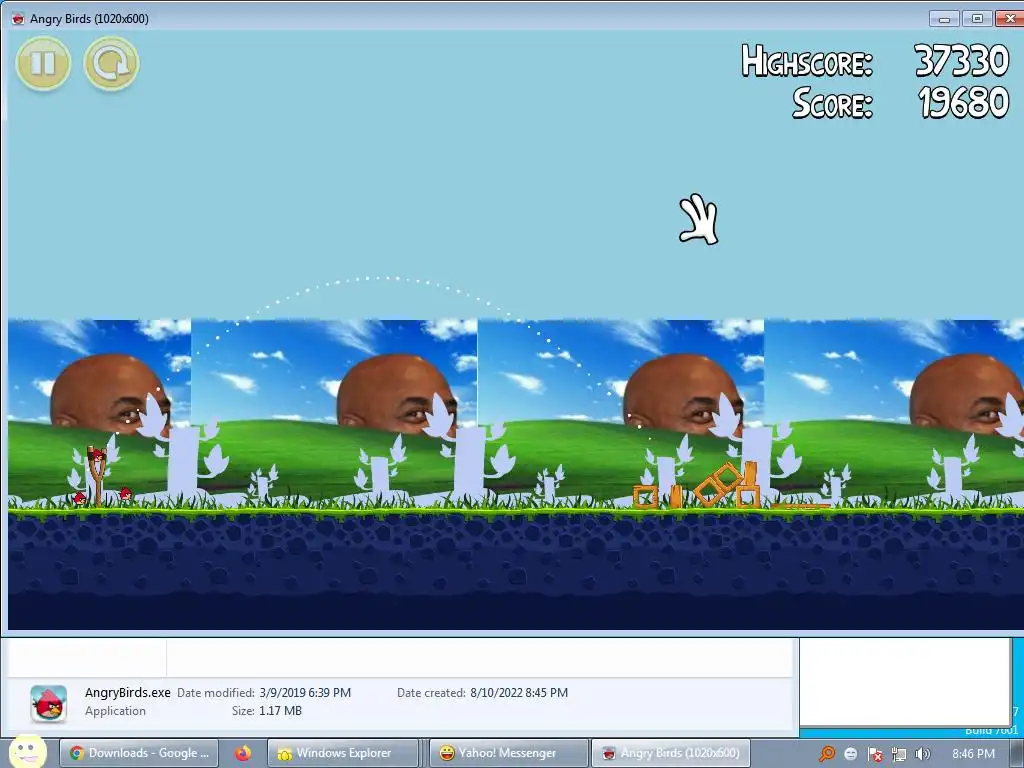
Task: Click the smiley face tray icon
Action: point(851,754)
